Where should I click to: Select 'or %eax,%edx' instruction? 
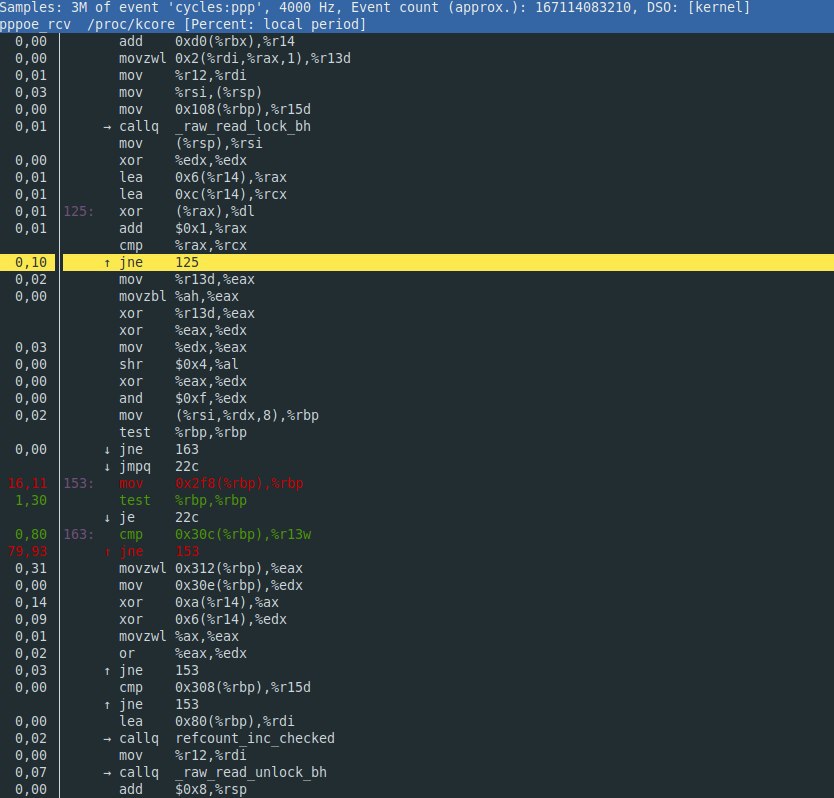[x=182, y=653]
